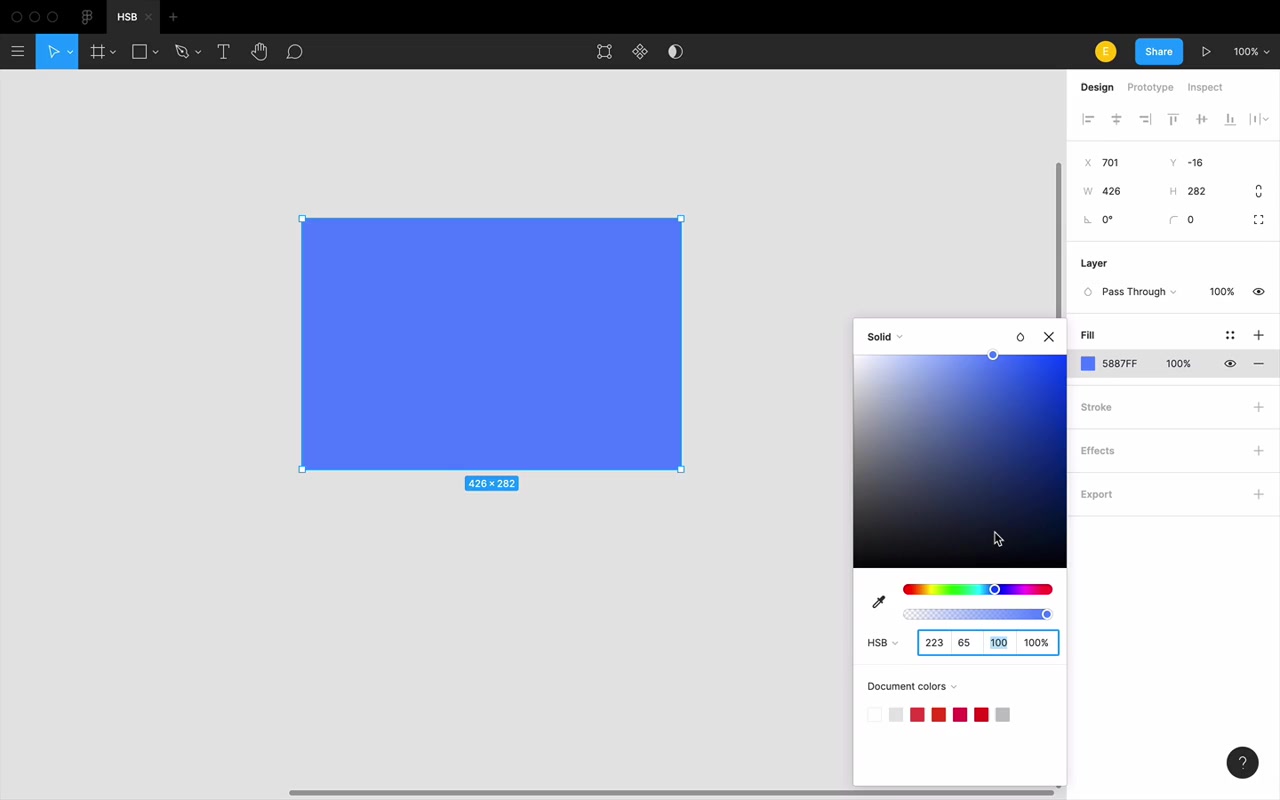Select the white document color swatch
Image resolution: width=1280 pixels, height=800 pixels.
[x=875, y=714]
